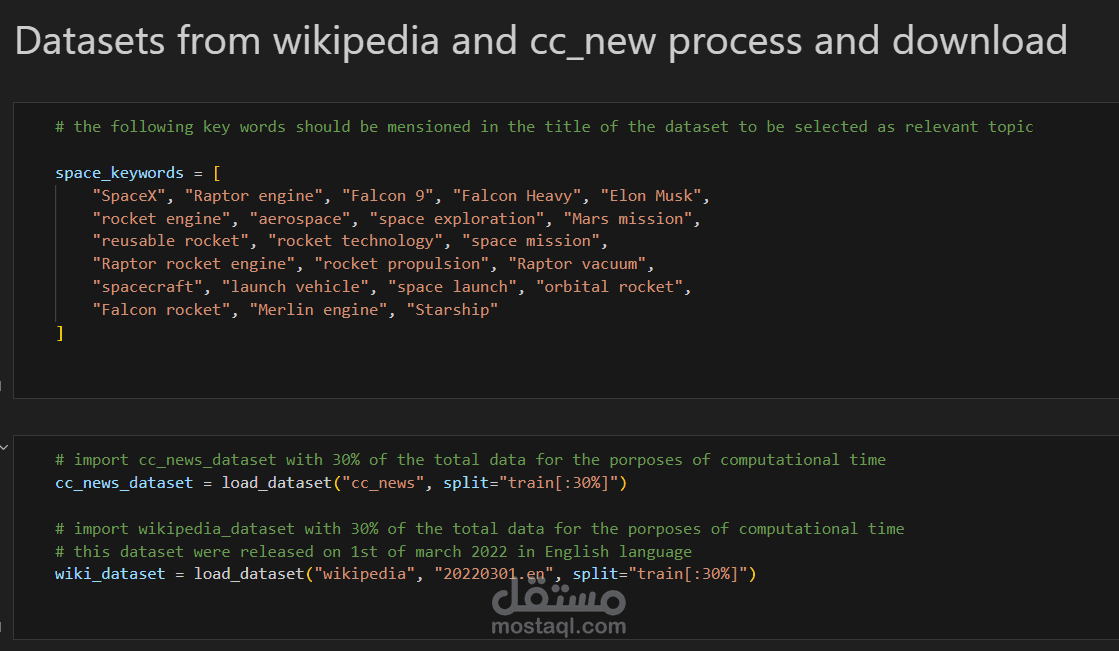Click the split="train[:30%]" argument in cc_news line
The width and height of the screenshot is (1119, 651).
pyautogui.click(x=530, y=483)
